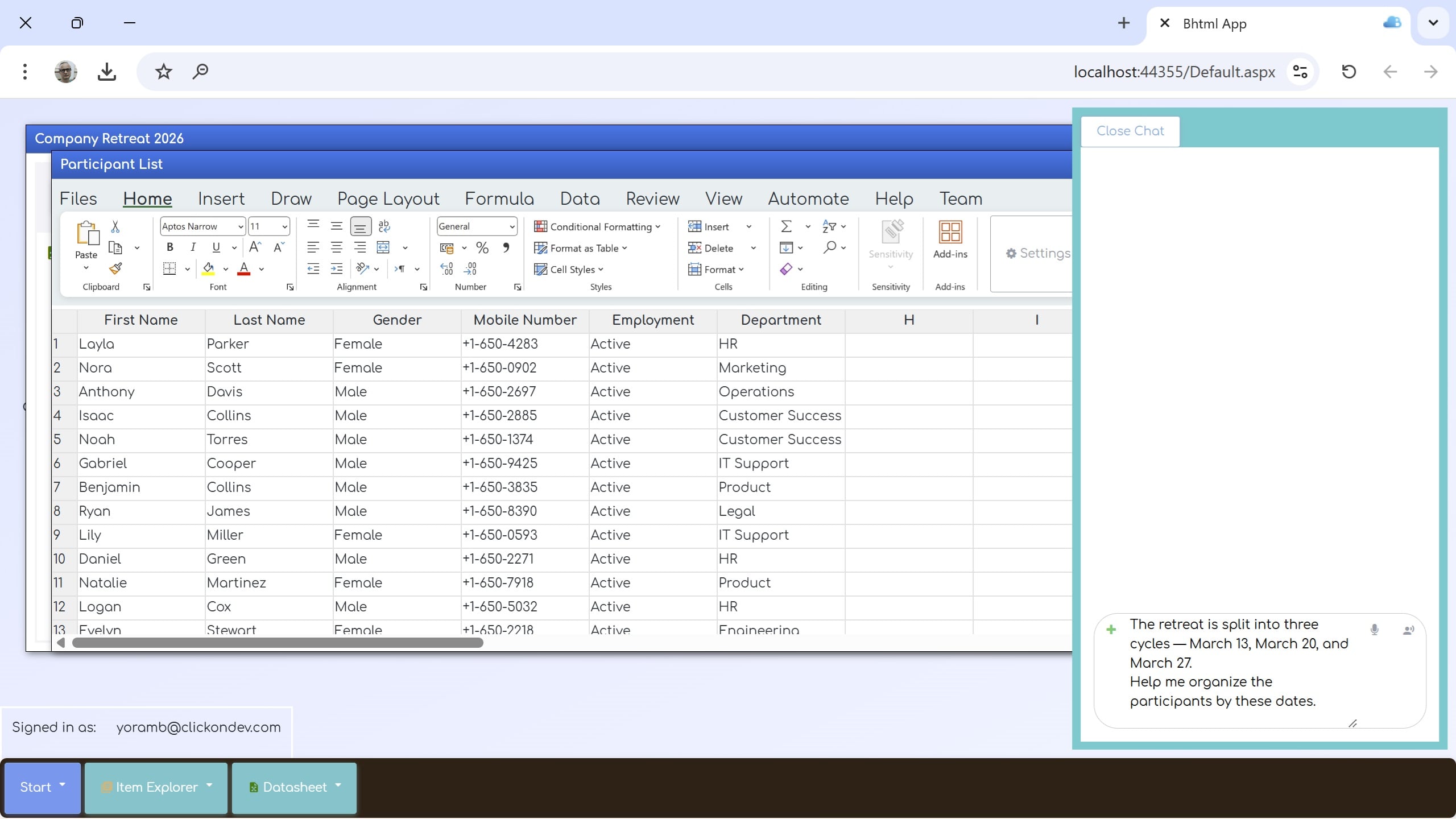This screenshot has width=1456, height=819.
Task: Click the Cut scissors icon
Action: [115, 226]
